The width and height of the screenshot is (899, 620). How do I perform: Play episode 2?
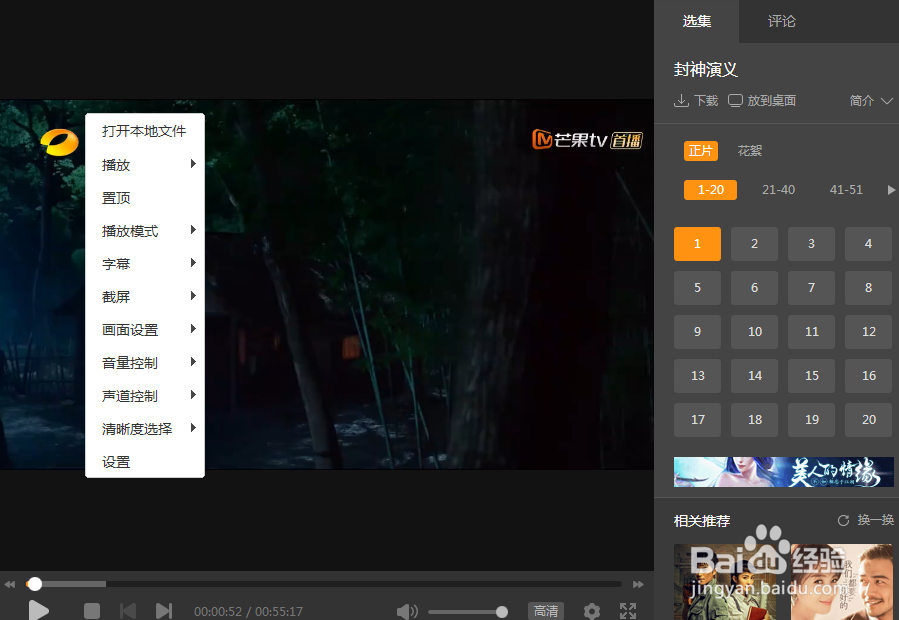coord(755,244)
